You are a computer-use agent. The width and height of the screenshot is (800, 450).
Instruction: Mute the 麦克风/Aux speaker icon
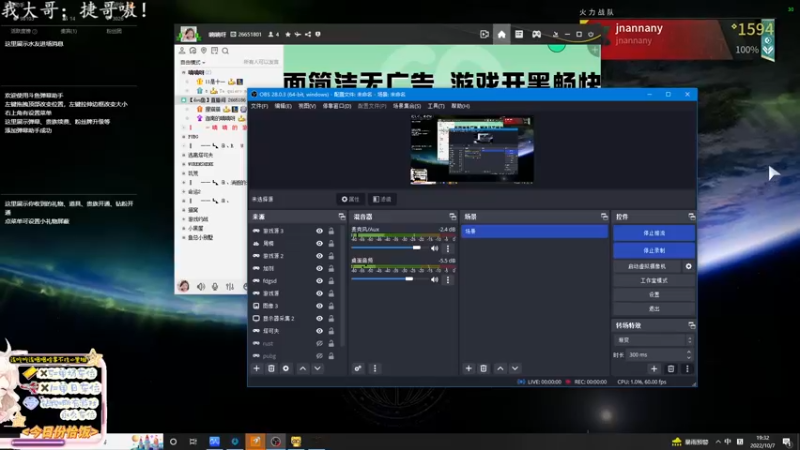point(434,248)
